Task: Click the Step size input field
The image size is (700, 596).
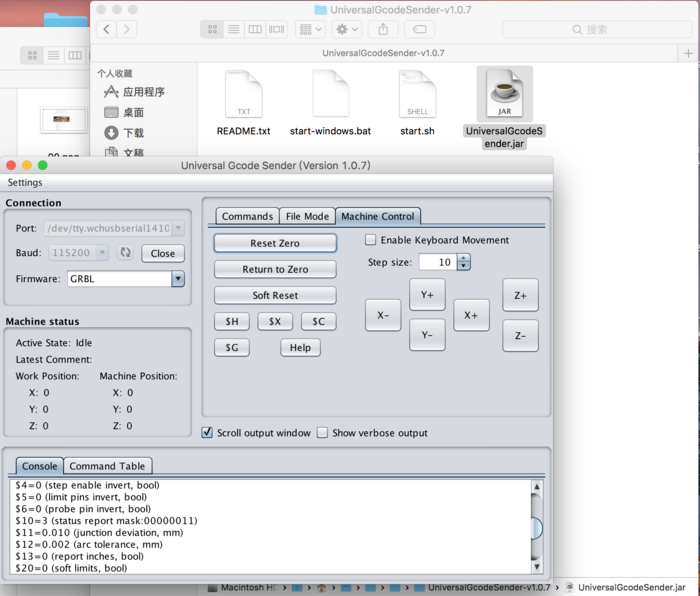Action: coord(438,262)
